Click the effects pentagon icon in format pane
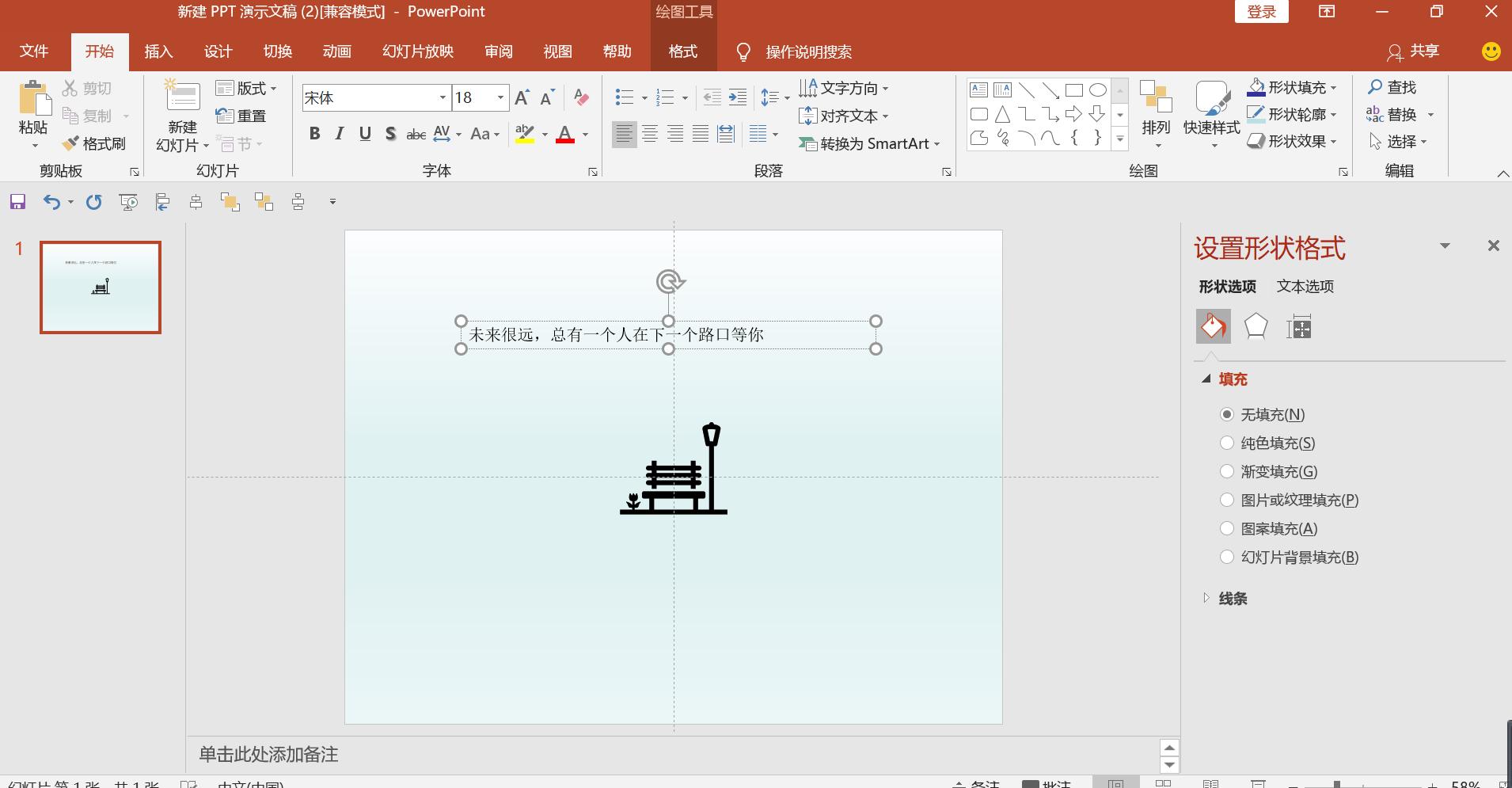Viewport: 1512px width, 788px height. 1256,325
